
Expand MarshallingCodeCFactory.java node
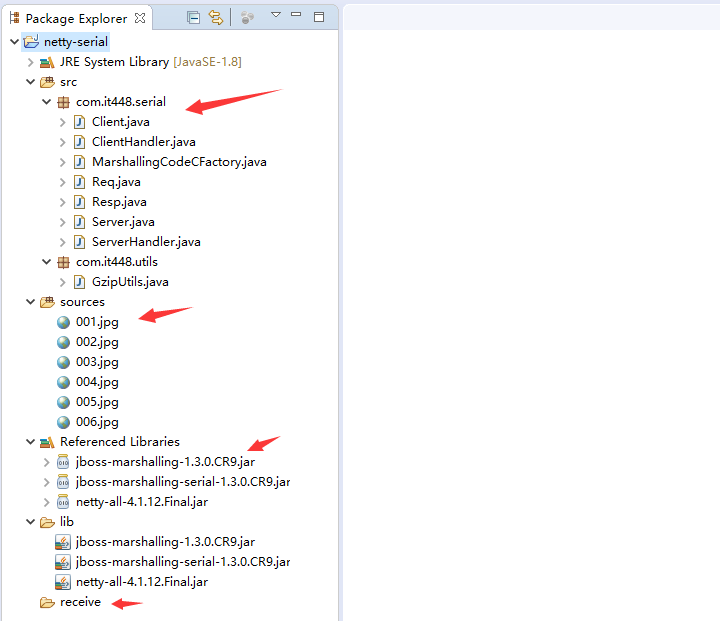point(62,162)
